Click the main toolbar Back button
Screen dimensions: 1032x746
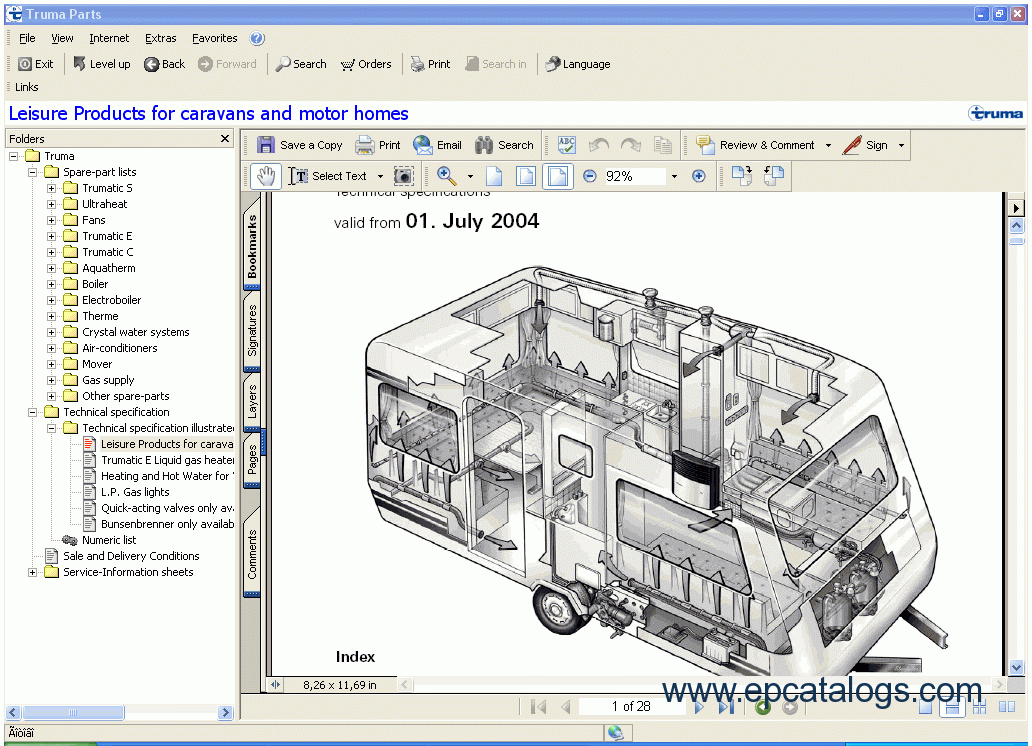point(165,64)
